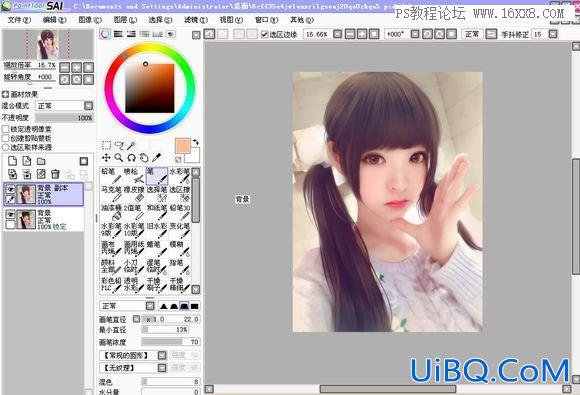Create a new layer with the blank-page icon
Viewport: 580px width, 395px height.
[13, 161]
